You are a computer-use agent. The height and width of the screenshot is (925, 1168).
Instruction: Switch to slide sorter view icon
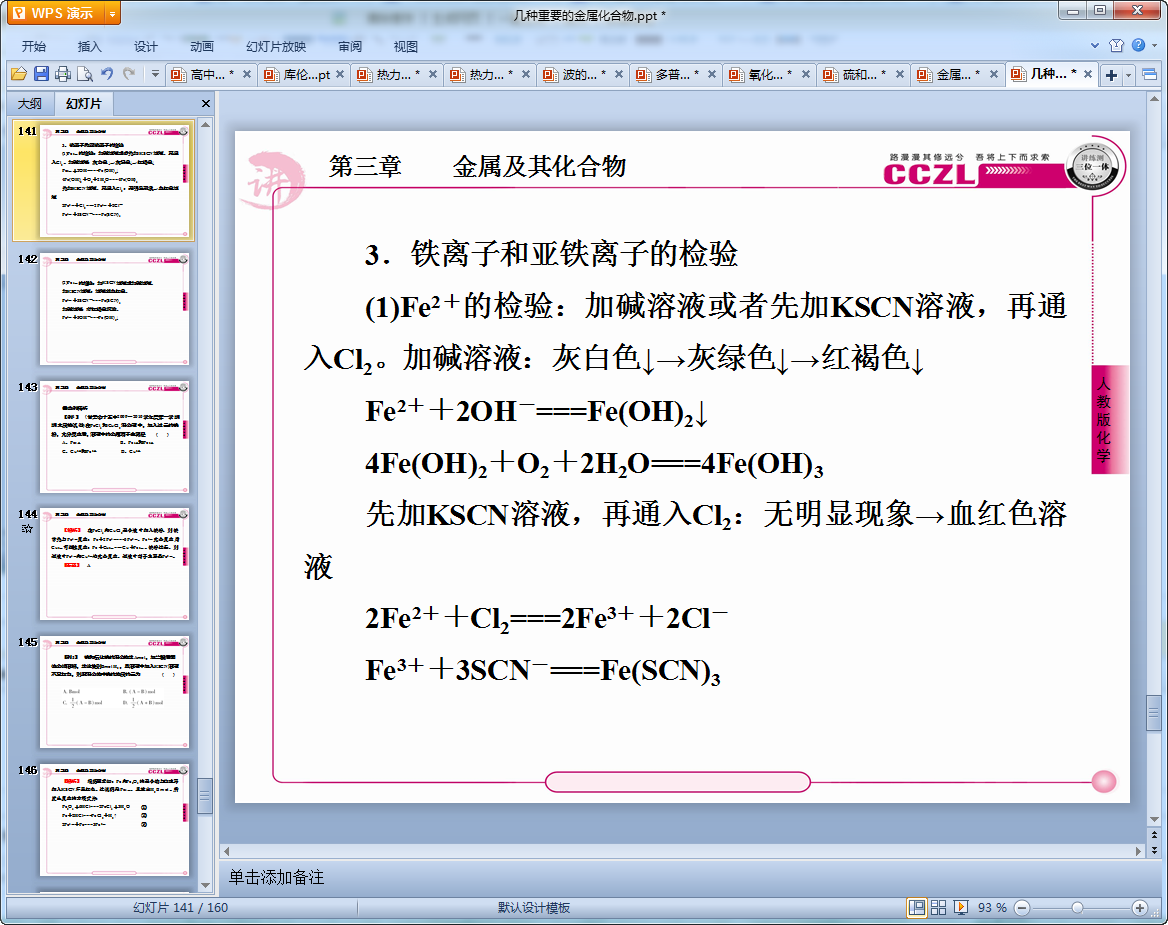(x=939, y=907)
